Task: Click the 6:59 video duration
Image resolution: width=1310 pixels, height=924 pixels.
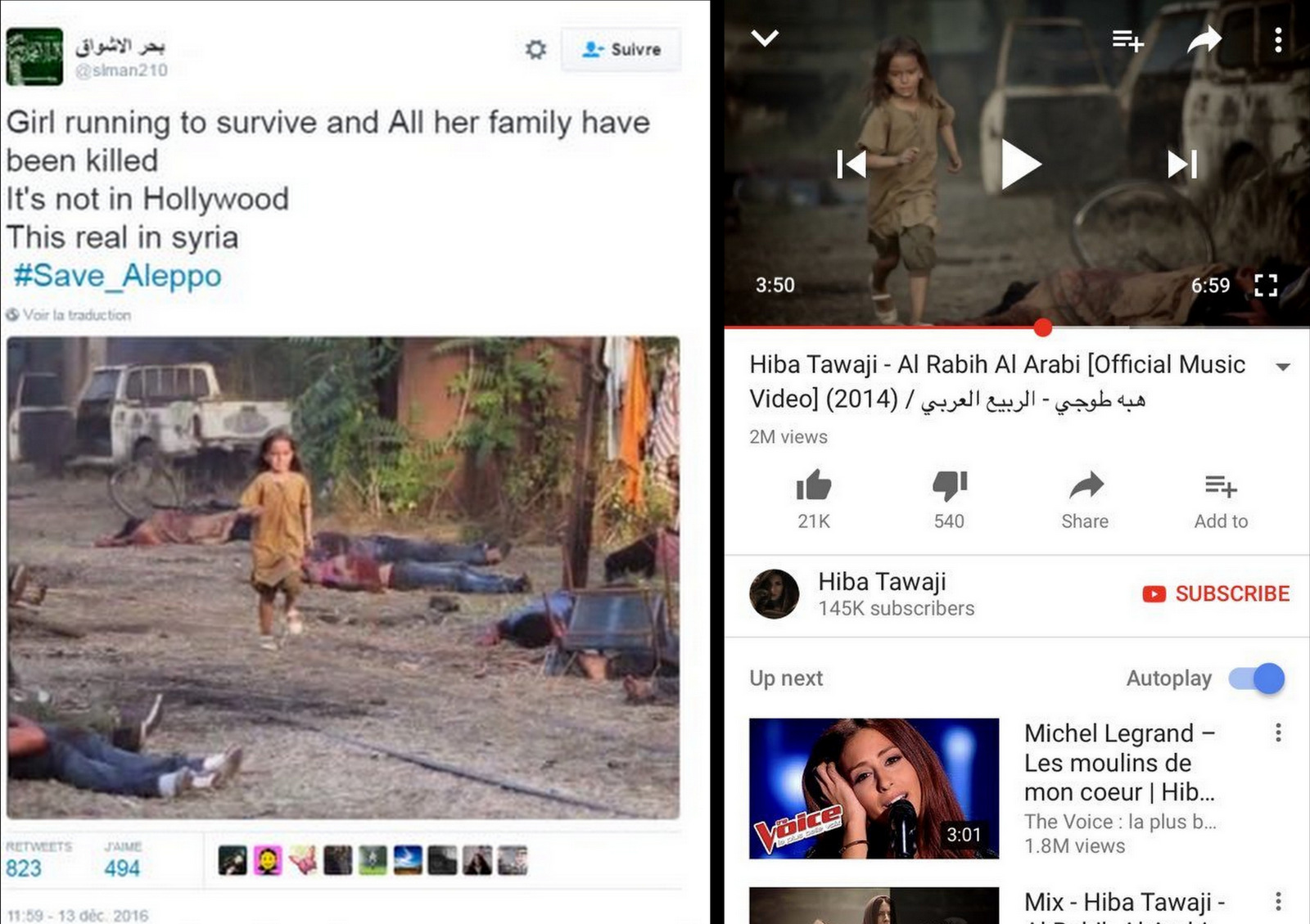Action: [x=1210, y=286]
